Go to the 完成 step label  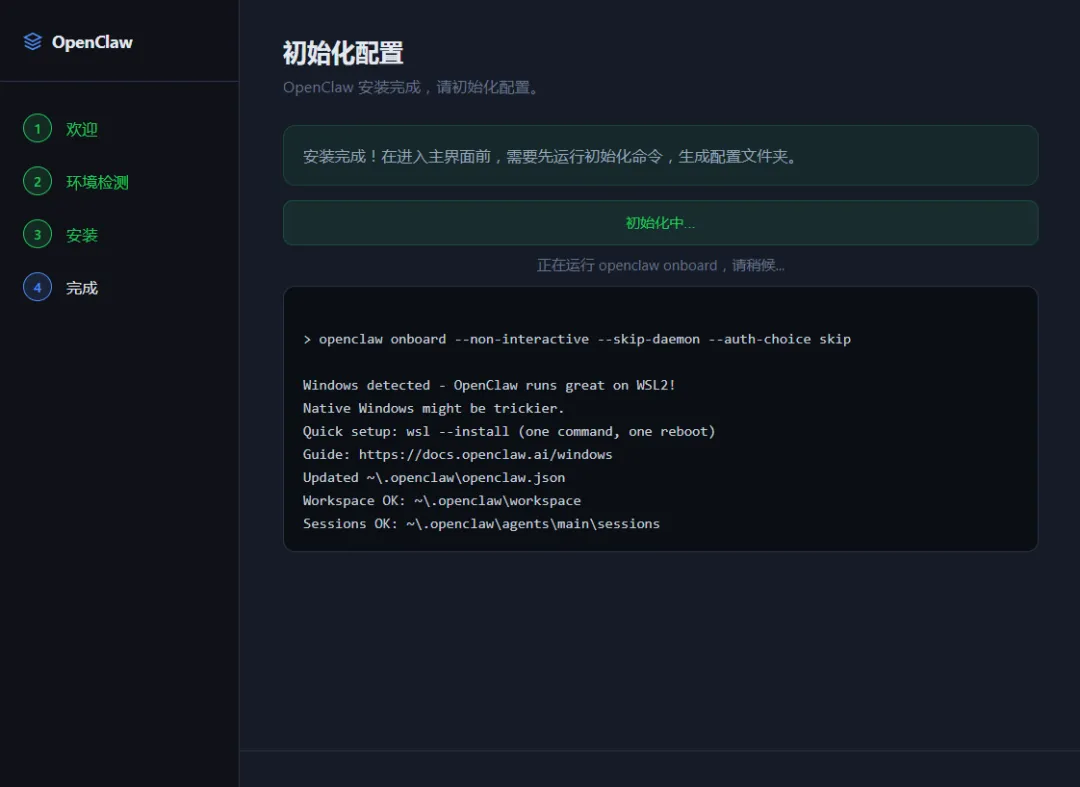[82, 288]
